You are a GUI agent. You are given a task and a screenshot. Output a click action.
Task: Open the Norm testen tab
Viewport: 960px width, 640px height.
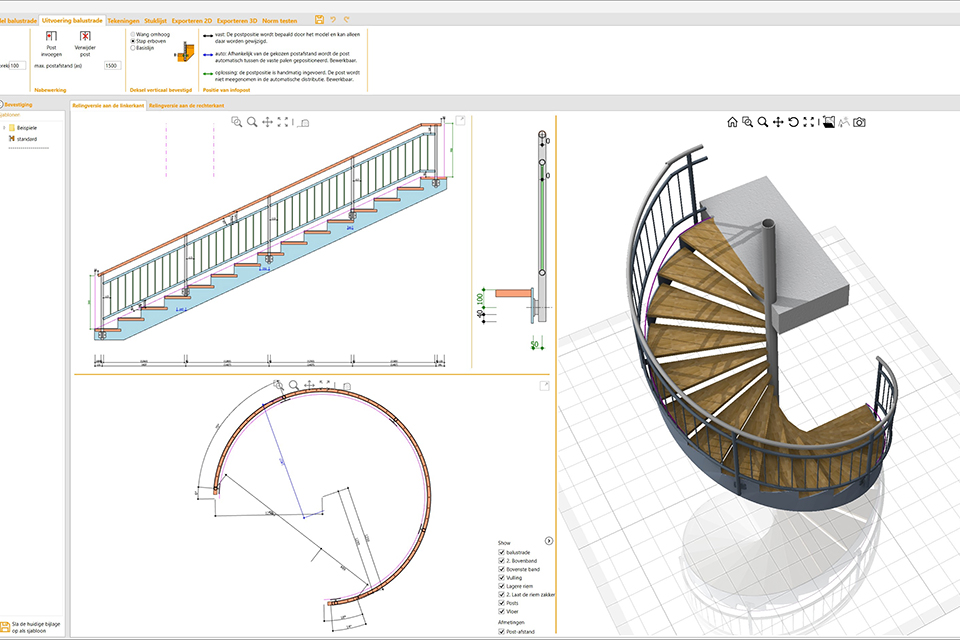tap(280, 21)
